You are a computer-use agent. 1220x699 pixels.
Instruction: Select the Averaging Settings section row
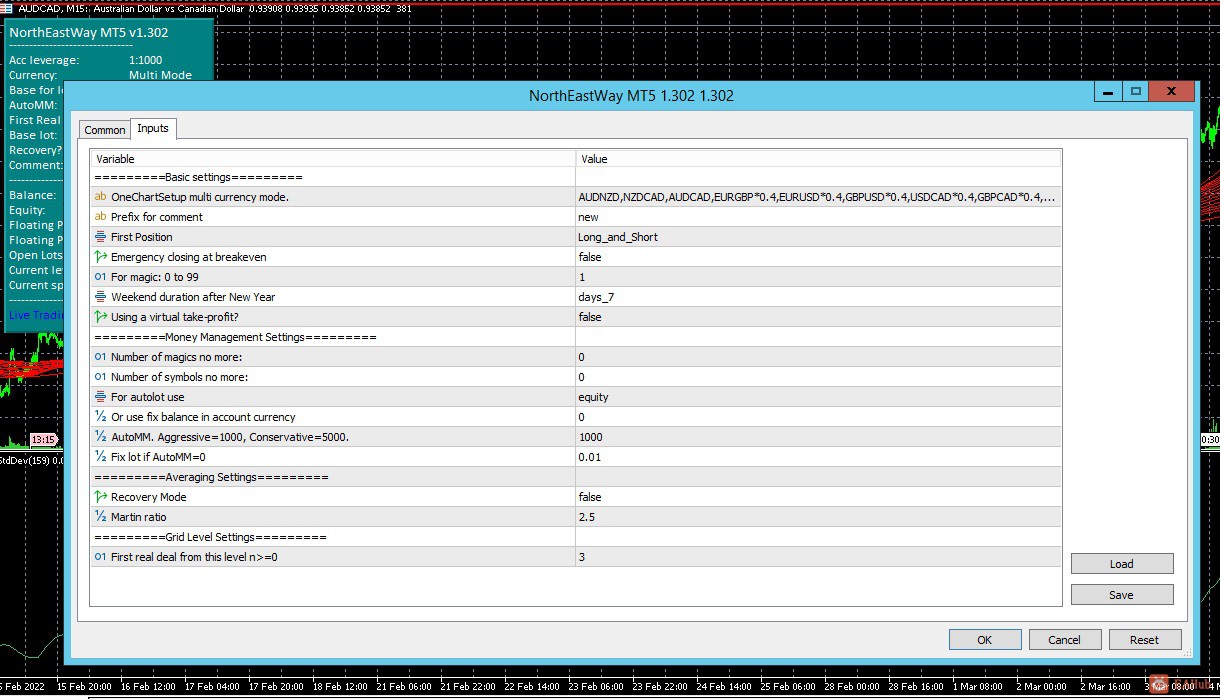576,477
